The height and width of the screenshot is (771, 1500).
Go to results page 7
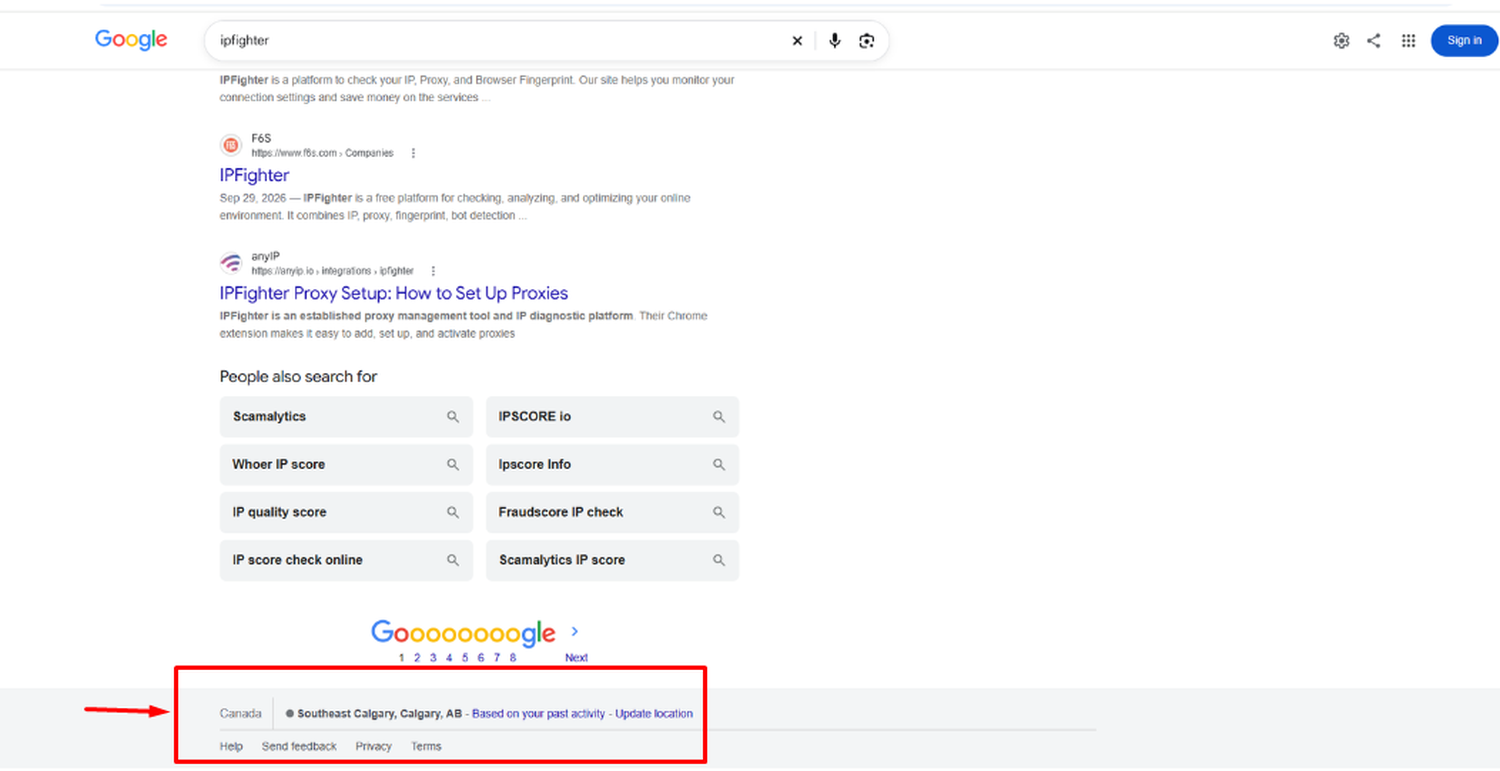pos(497,658)
